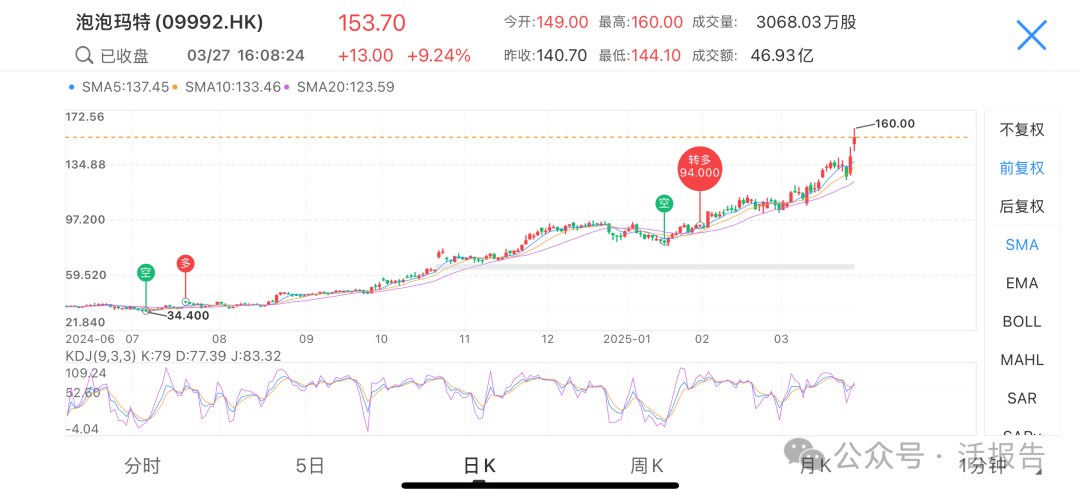Image resolution: width=1080 pixels, height=499 pixels.
Task: Switch to 5日 chart tab
Action: [310, 466]
